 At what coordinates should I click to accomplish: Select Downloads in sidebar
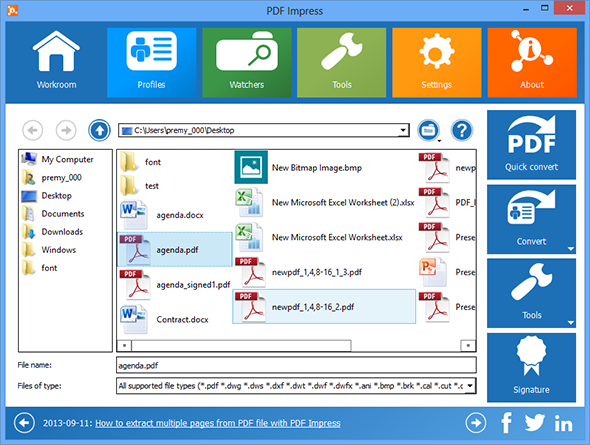[52, 232]
